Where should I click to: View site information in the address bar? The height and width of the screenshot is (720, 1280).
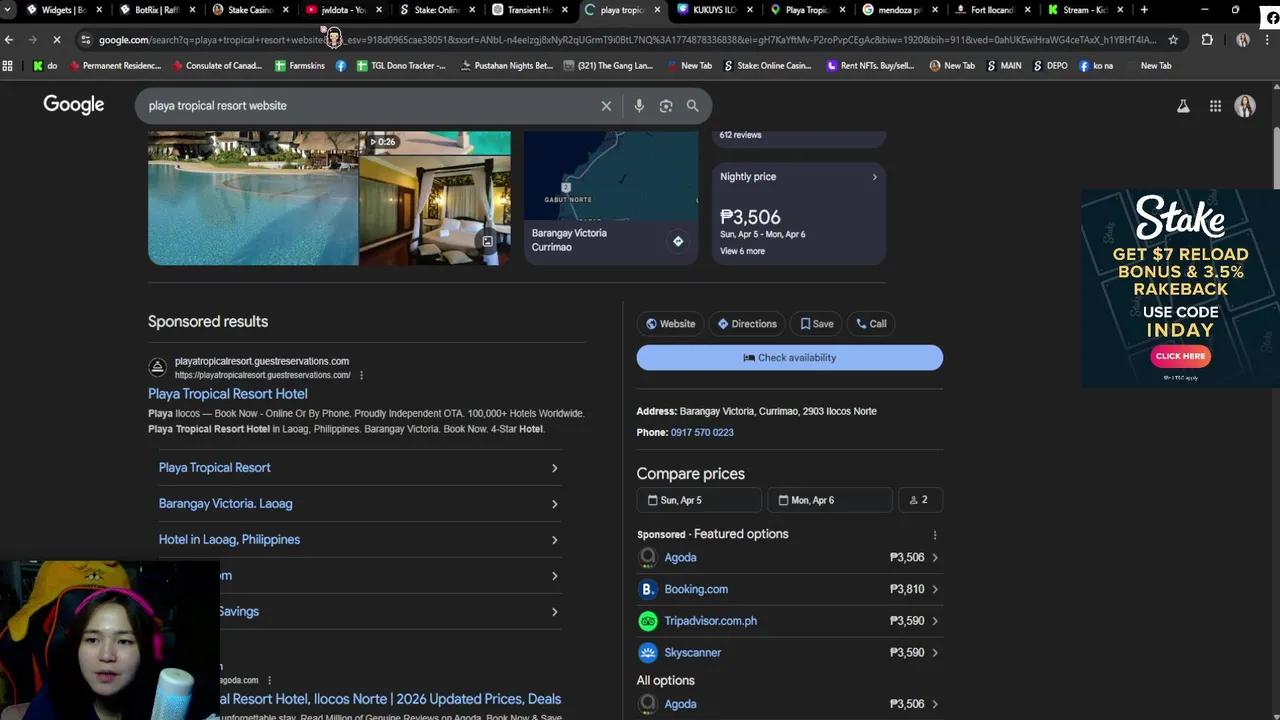click(86, 40)
